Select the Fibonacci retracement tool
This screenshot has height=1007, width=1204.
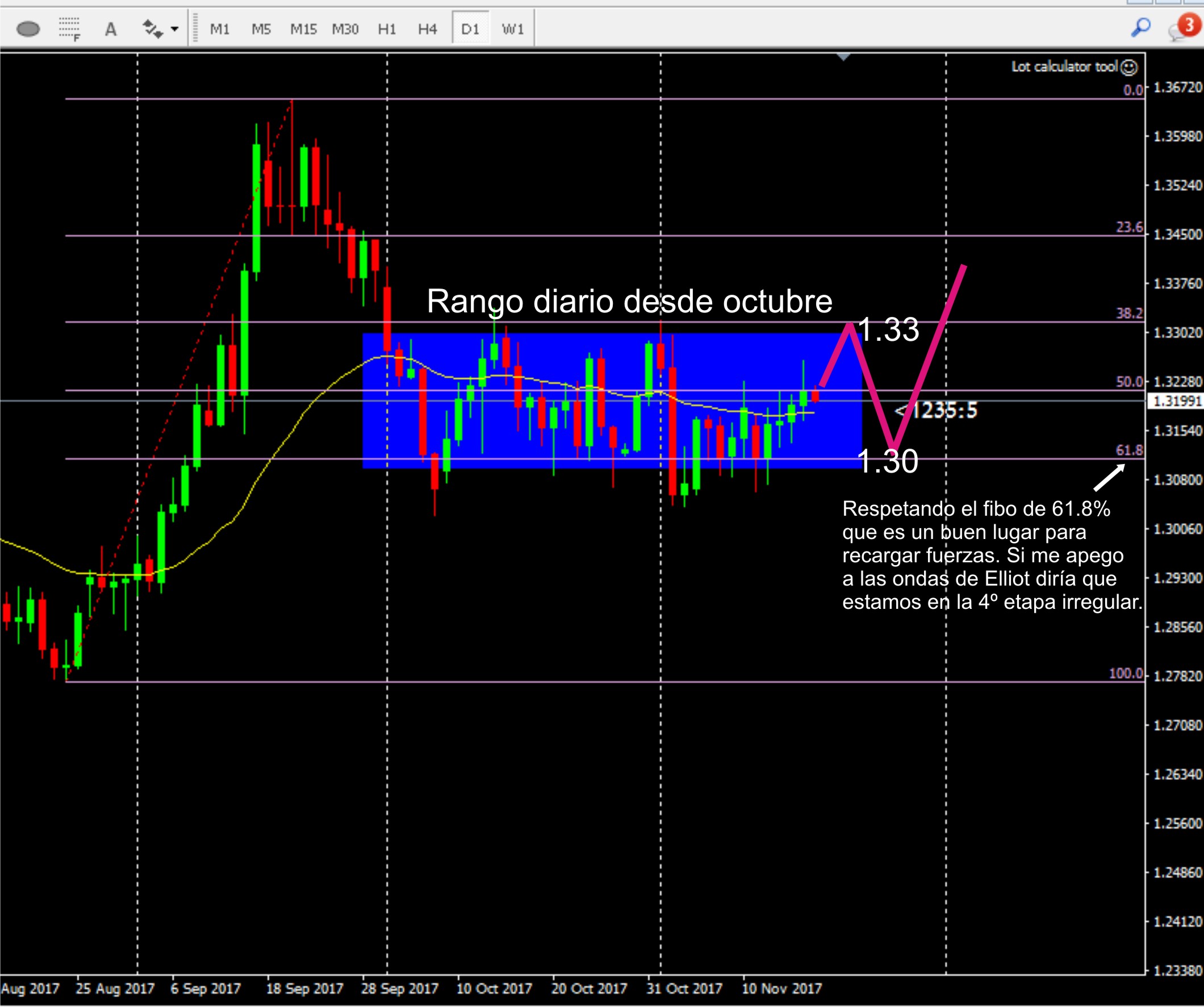(69, 28)
